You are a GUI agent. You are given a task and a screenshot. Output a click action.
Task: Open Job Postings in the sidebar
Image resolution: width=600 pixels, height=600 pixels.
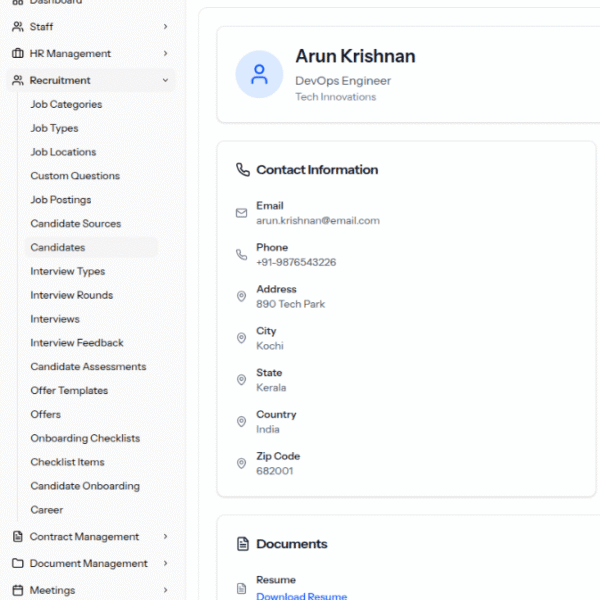click(x=61, y=200)
